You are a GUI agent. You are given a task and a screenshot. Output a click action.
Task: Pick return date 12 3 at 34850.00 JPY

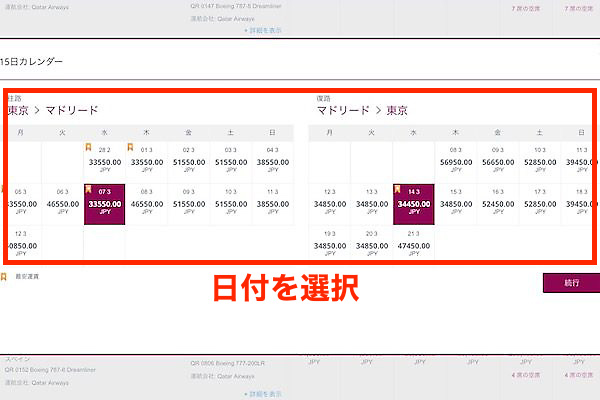[330, 204]
